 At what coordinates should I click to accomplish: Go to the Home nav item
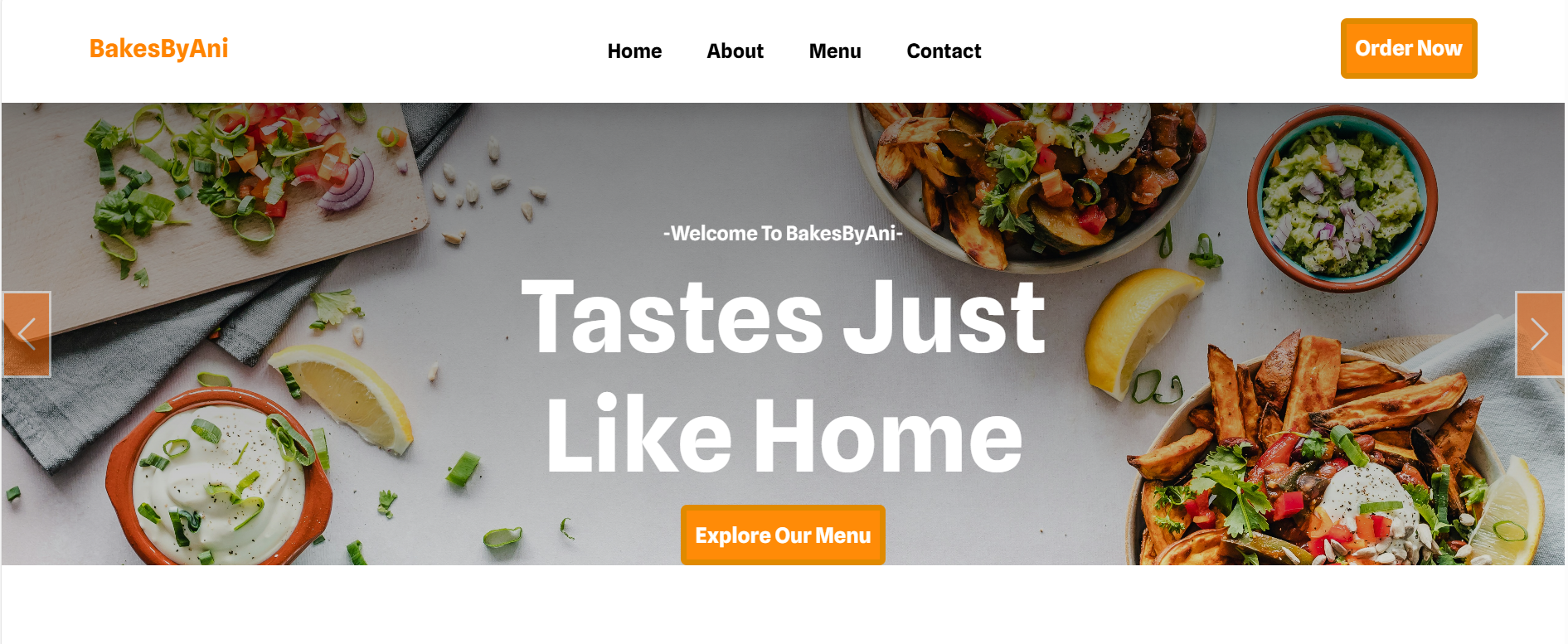pyautogui.click(x=634, y=51)
